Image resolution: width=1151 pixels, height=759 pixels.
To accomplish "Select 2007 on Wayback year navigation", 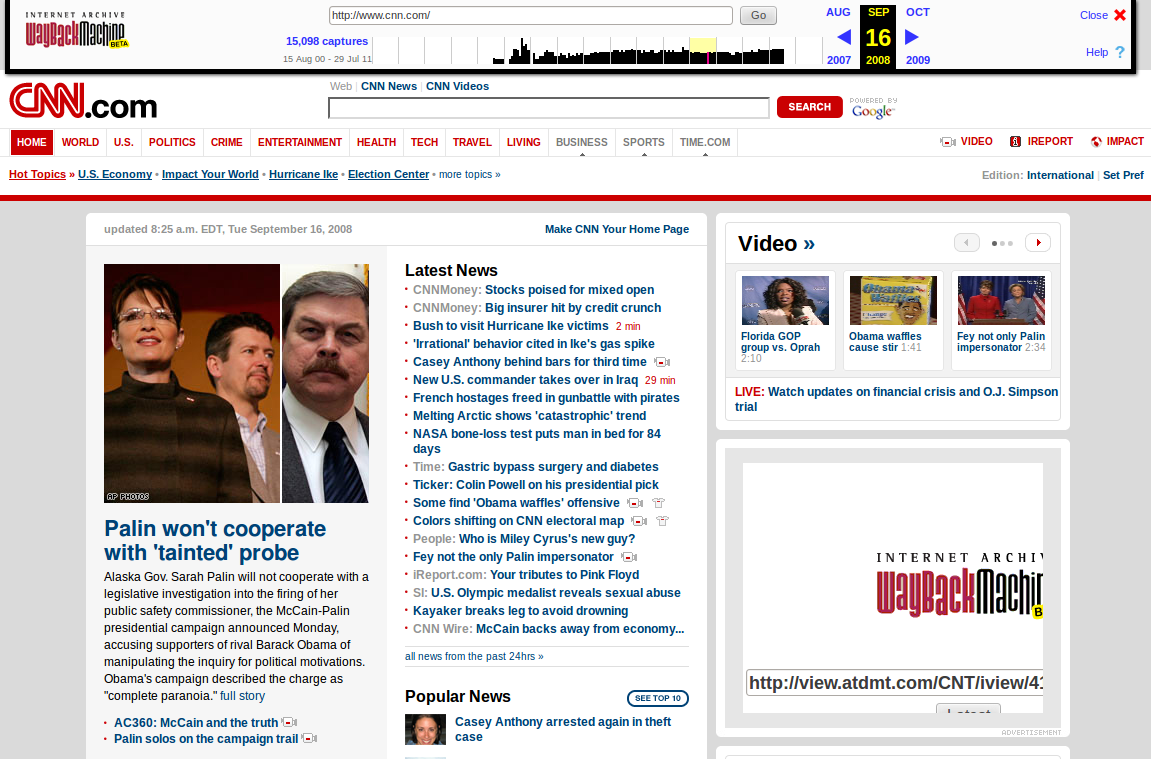I will click(x=839, y=60).
